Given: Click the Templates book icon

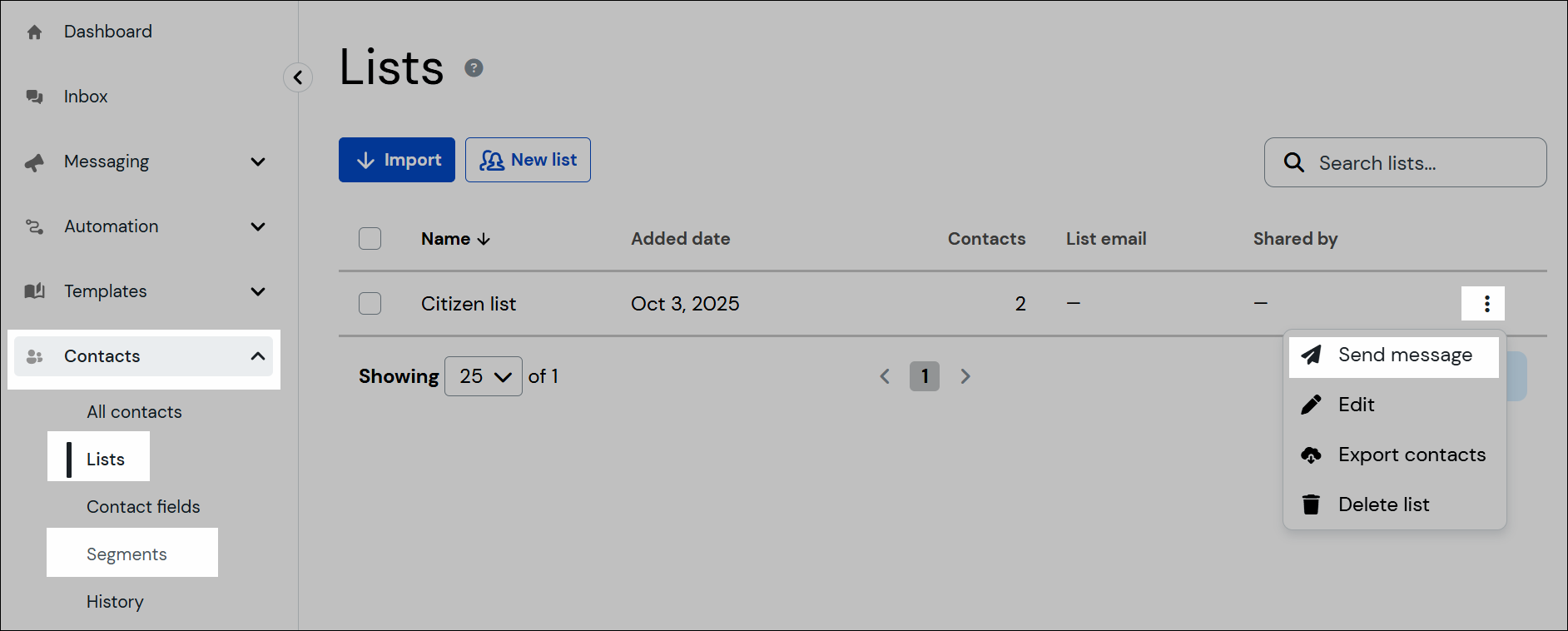Looking at the screenshot, I should pyautogui.click(x=34, y=291).
